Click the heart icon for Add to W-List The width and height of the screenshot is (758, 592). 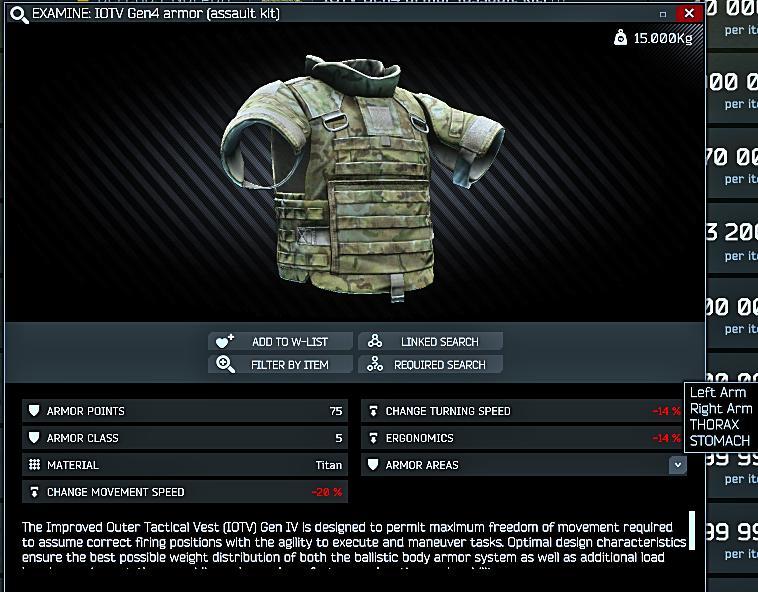point(224,341)
